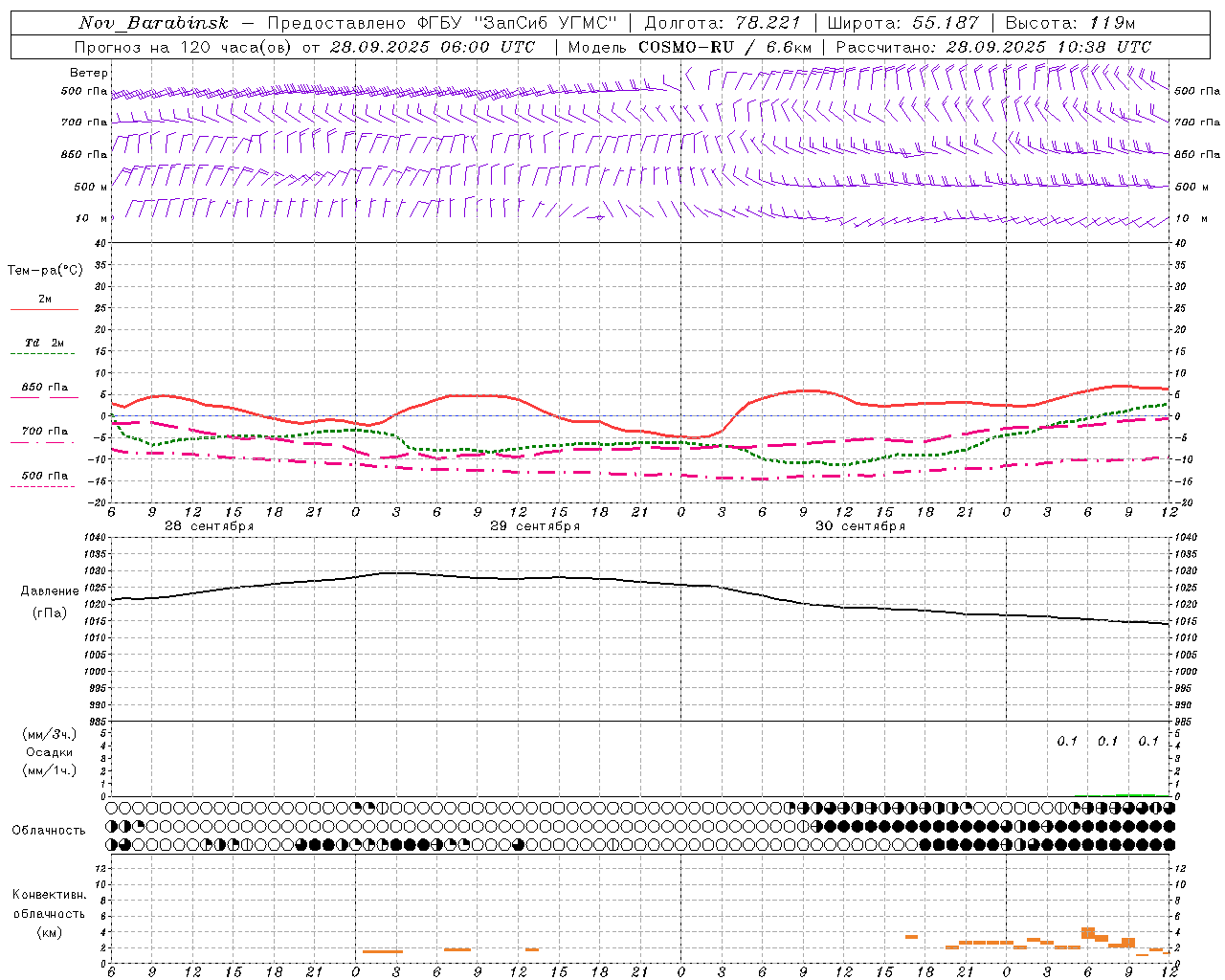Click the "Конвективн." label
This screenshot has height=980, width=1225.
pos(50,895)
